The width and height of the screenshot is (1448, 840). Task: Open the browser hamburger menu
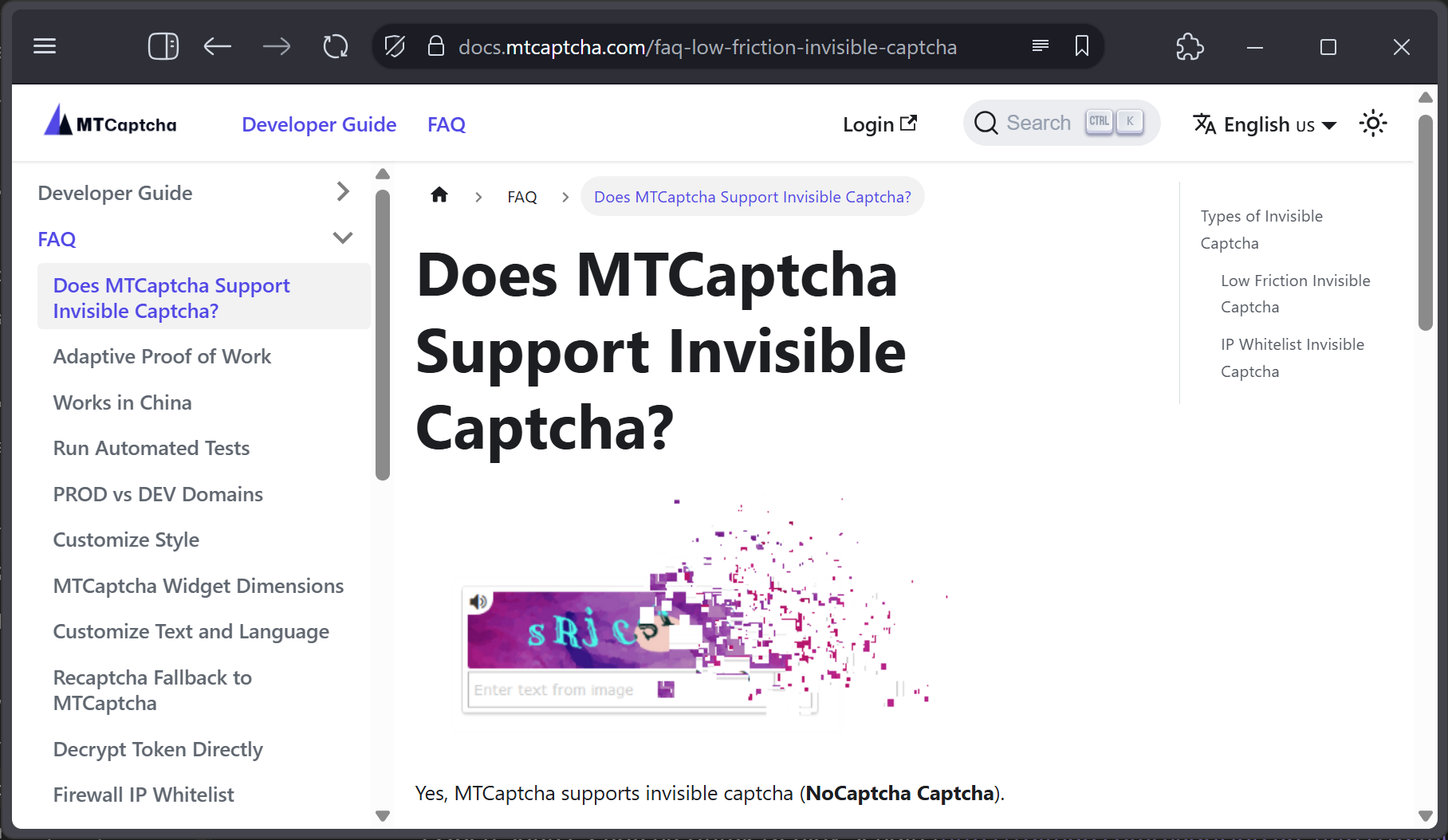pos(45,46)
